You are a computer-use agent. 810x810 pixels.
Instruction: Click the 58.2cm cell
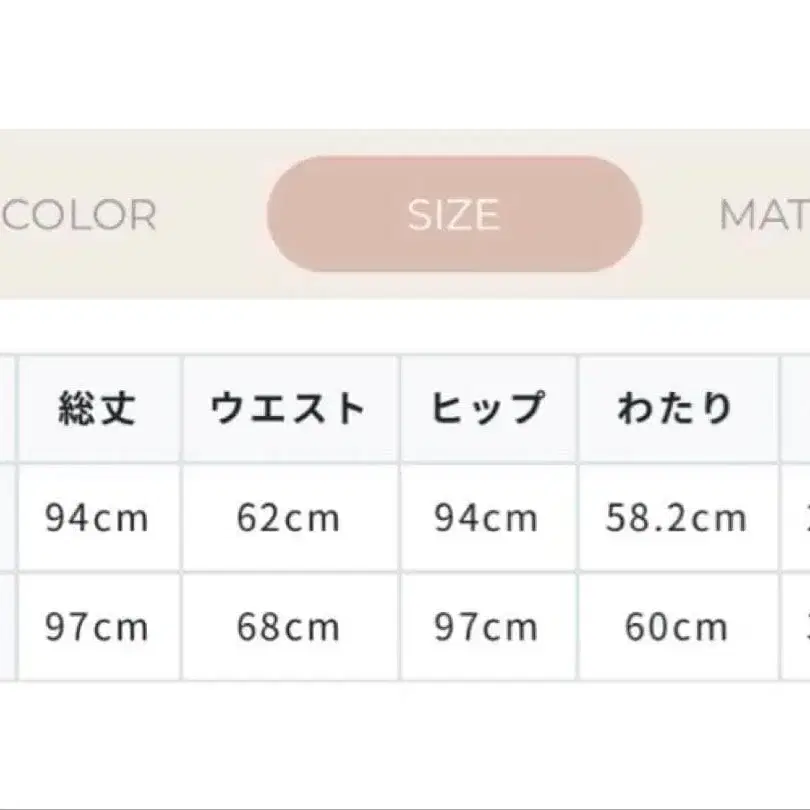click(676, 517)
